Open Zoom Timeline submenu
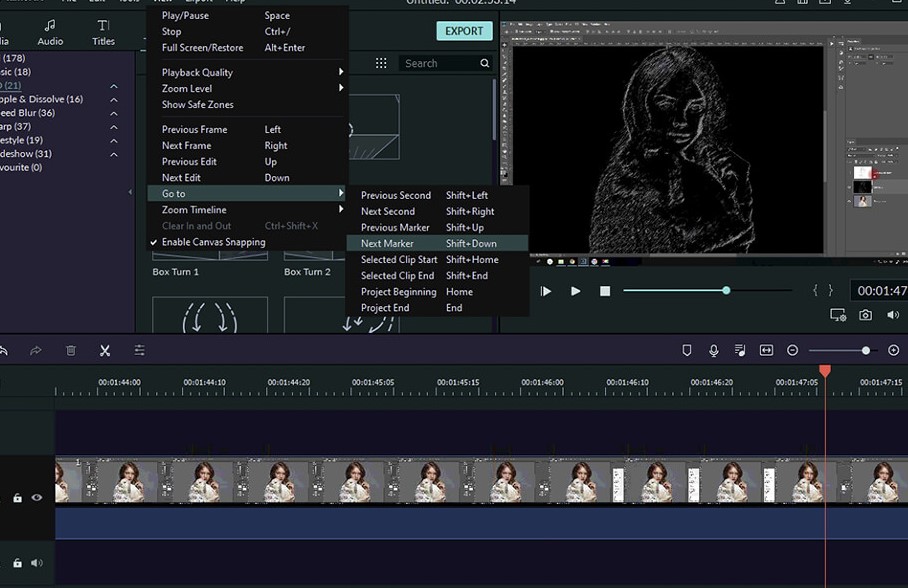This screenshot has height=588, width=908. [x=247, y=210]
